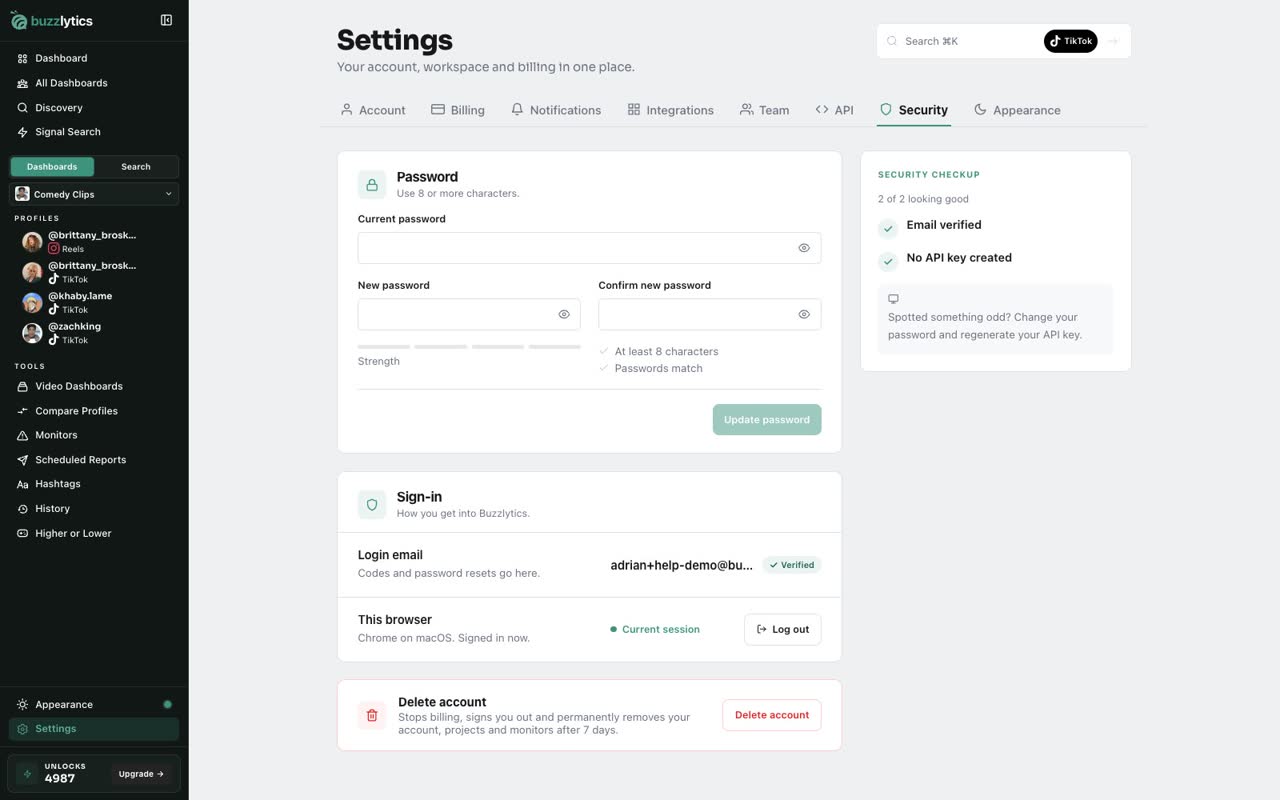Reveal the new password field text
The height and width of the screenshot is (800, 1280).
564,314
